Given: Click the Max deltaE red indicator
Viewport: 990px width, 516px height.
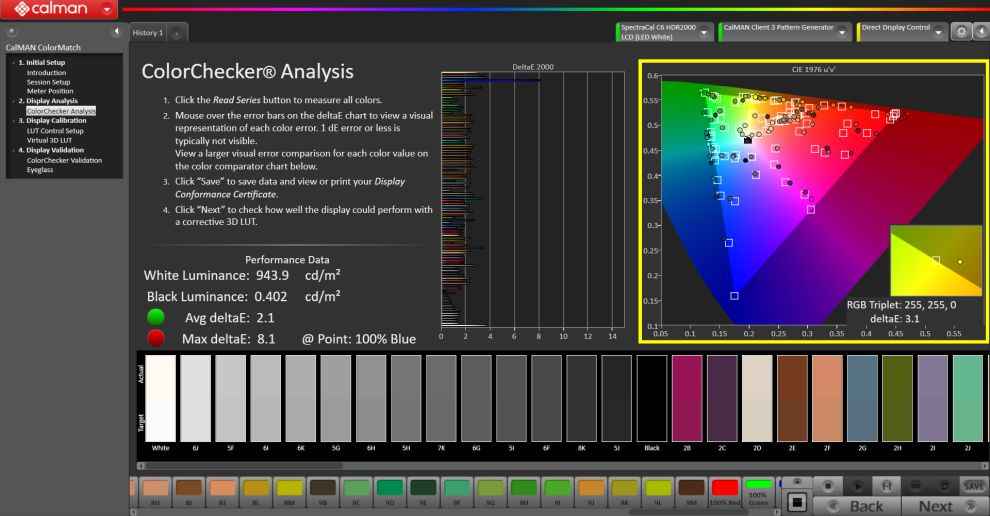Looking at the screenshot, I should (x=155, y=339).
